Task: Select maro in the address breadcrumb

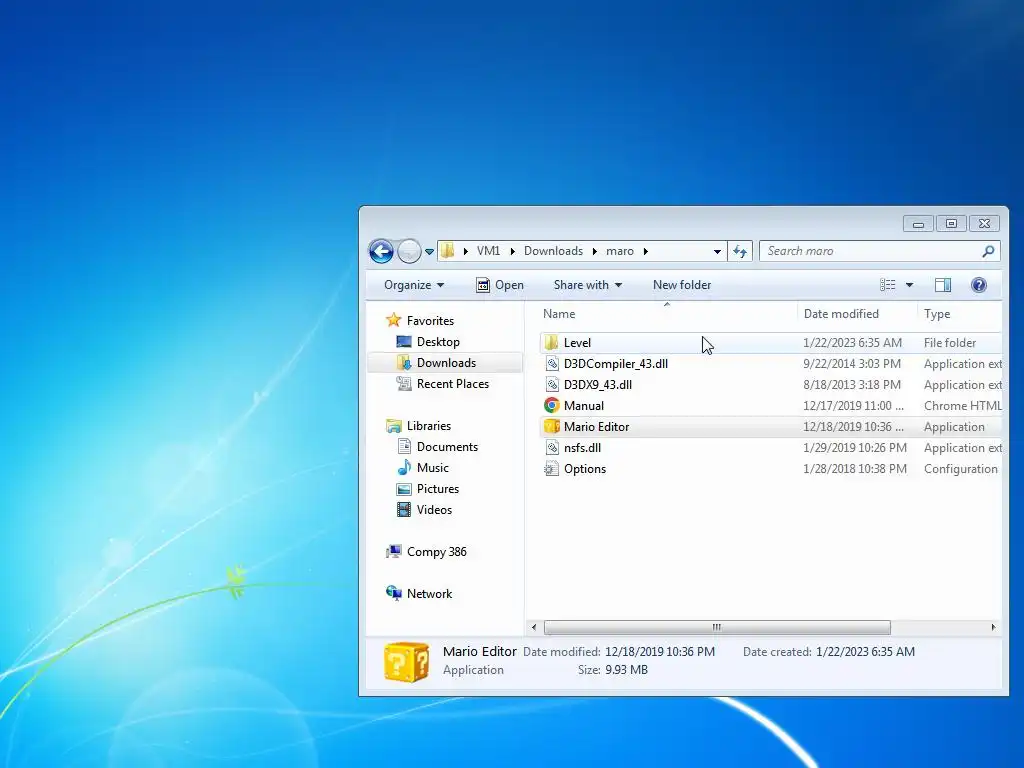Action: [x=620, y=251]
